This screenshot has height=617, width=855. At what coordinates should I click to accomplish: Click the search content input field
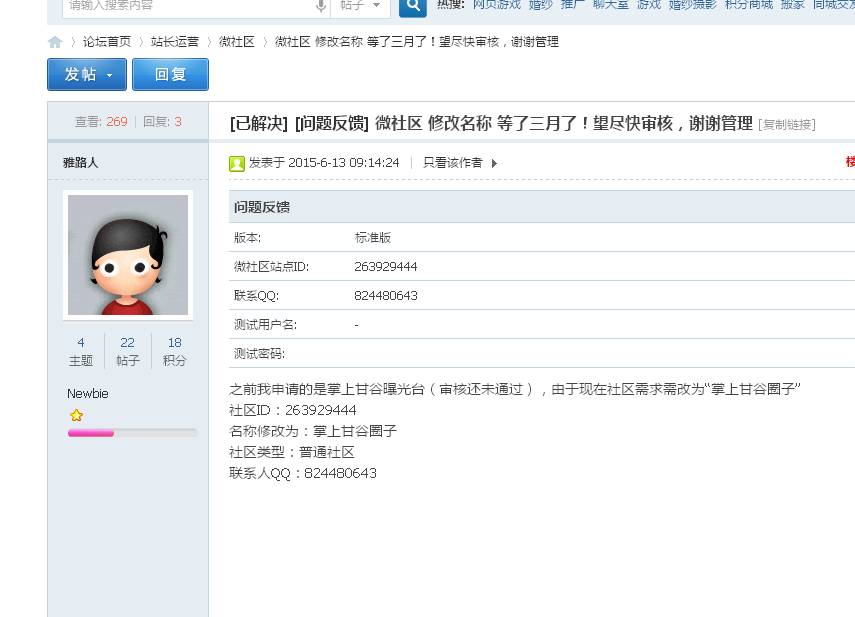(189, 6)
